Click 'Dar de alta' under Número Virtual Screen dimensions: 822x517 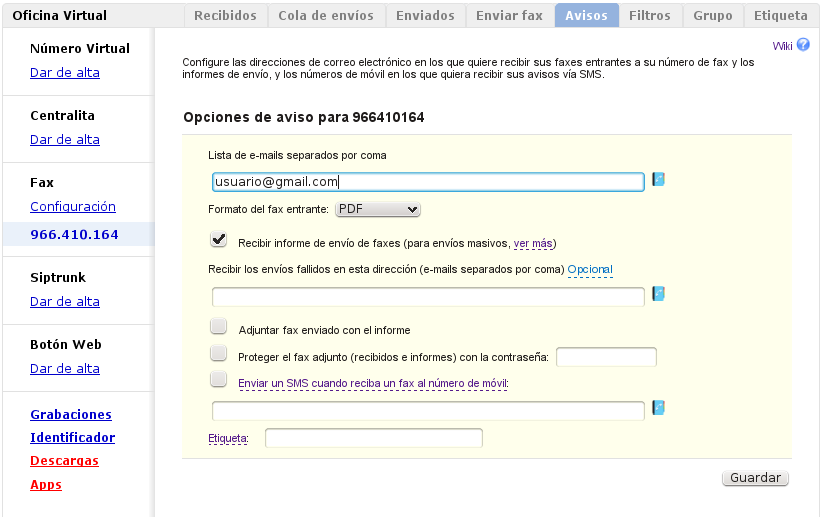(65, 73)
